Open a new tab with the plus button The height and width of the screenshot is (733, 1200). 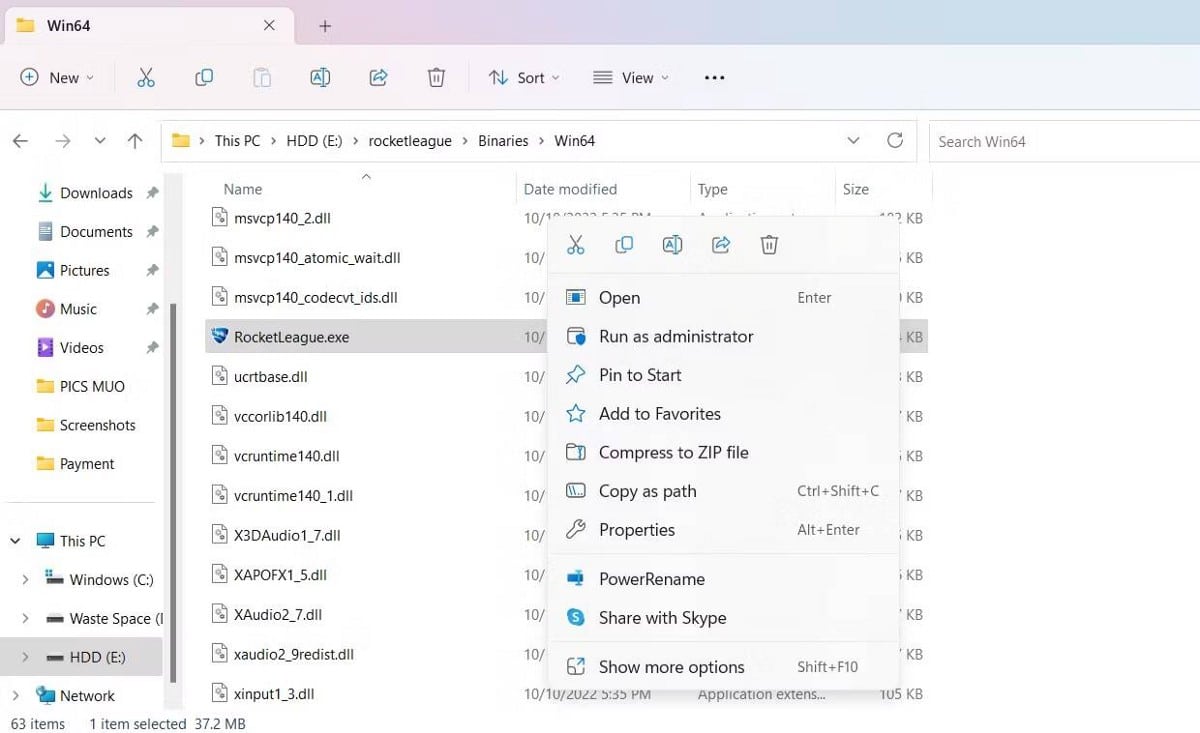click(x=325, y=26)
